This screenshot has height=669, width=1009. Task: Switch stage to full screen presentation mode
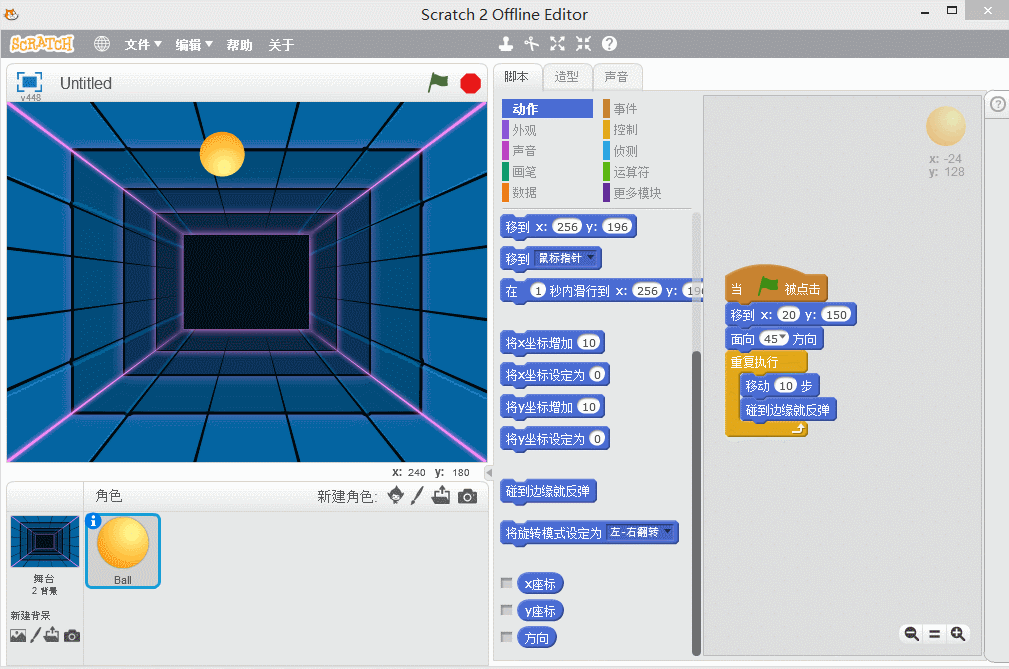[x=29, y=82]
